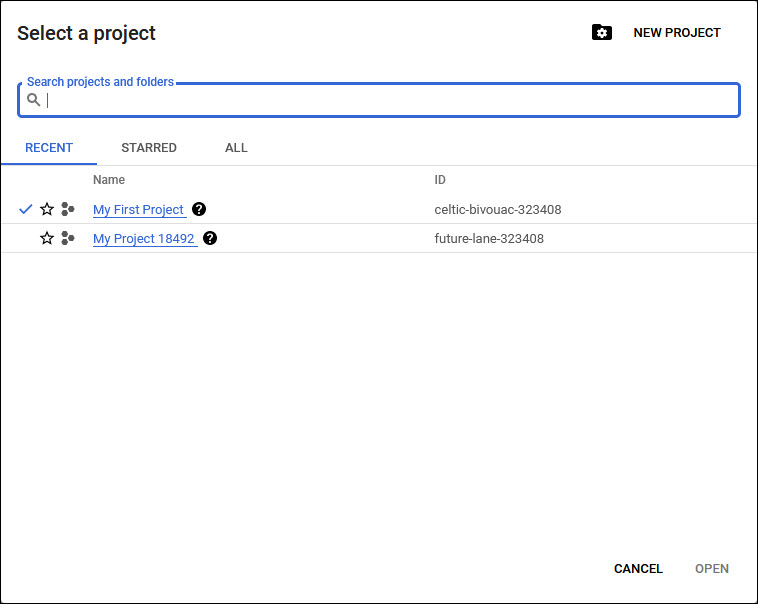Click the Open button
Image resolution: width=758 pixels, height=604 pixels.
pyautogui.click(x=712, y=569)
